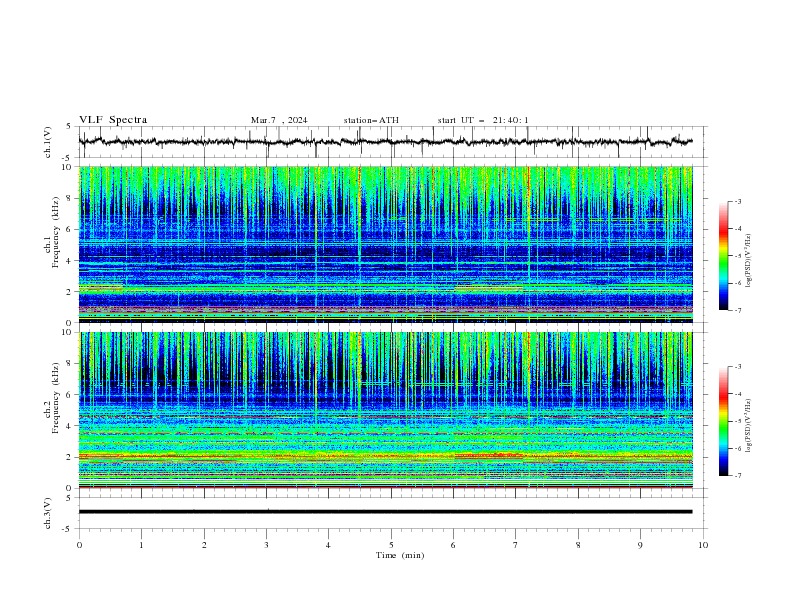Click the ch.1 voltage waveform trace
This screenshot has height=612, width=792.
pyautogui.click(x=385, y=142)
